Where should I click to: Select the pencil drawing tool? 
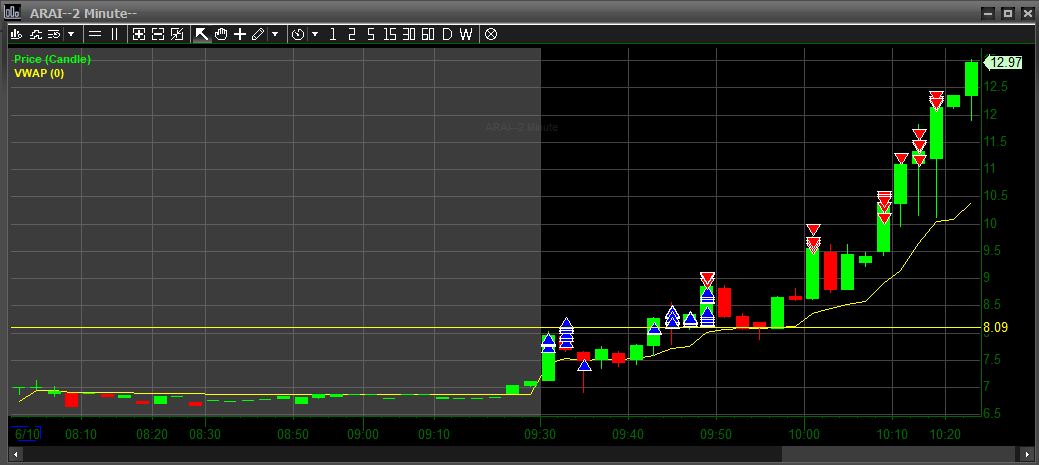258,34
